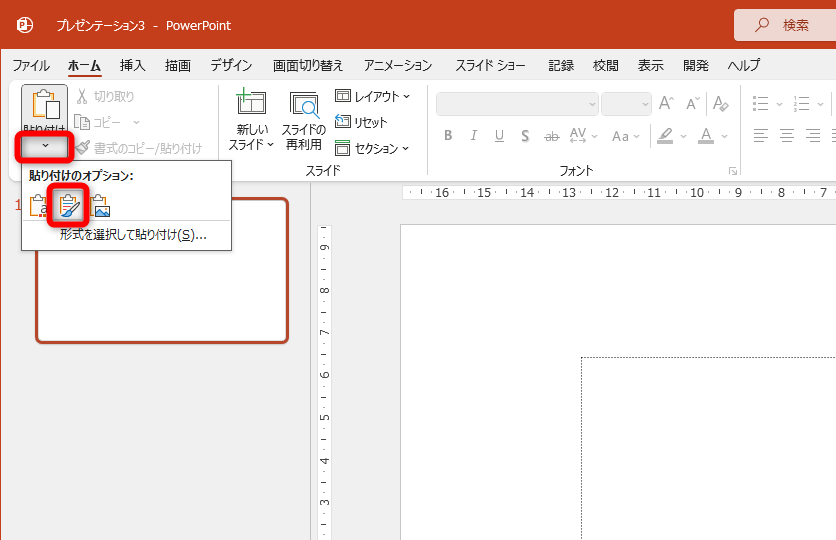Apply red font color
This screenshot has height=540, width=836.
coord(706,136)
